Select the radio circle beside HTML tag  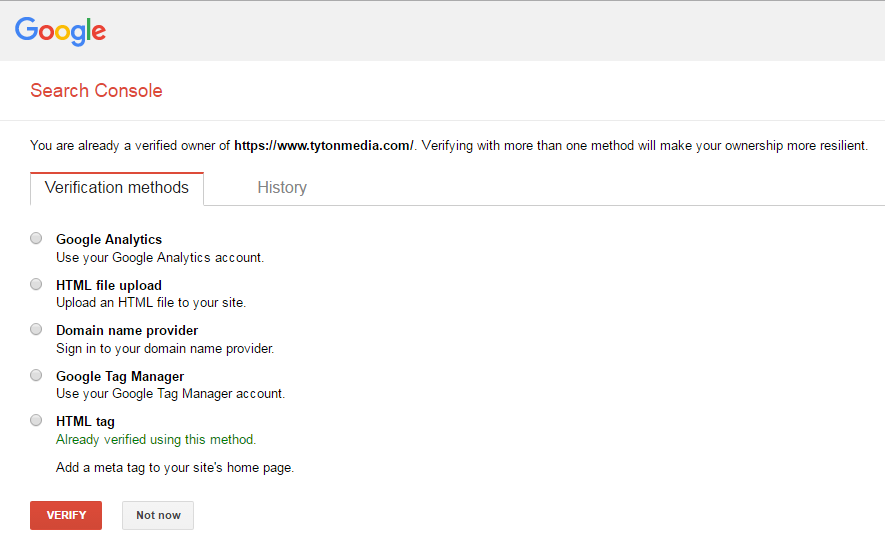(x=36, y=421)
